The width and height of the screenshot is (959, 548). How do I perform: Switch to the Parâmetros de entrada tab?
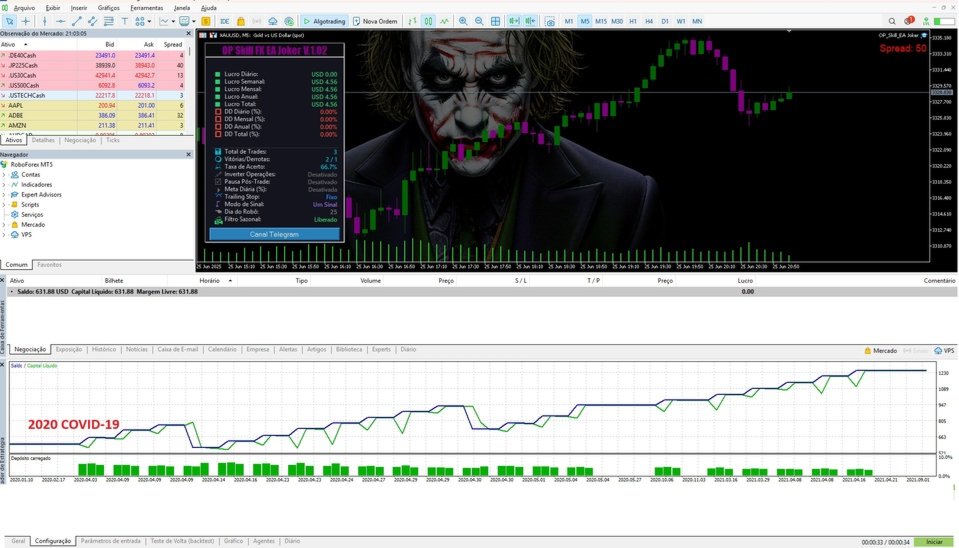coord(111,541)
